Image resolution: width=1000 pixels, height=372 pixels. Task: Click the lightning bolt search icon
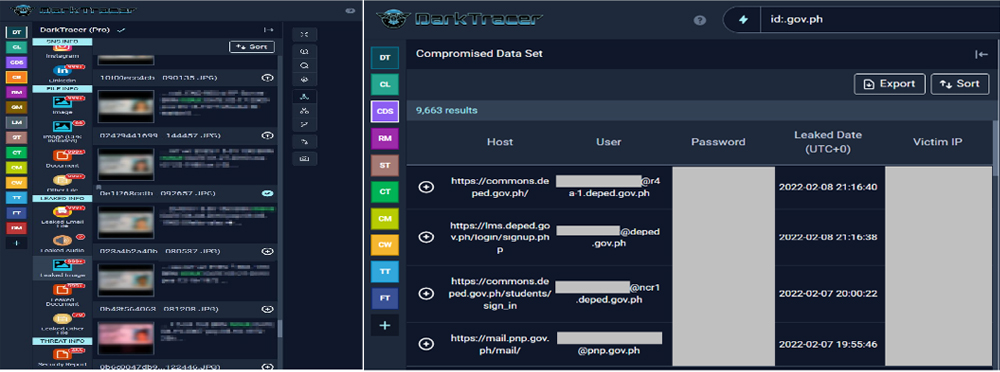tap(743, 20)
